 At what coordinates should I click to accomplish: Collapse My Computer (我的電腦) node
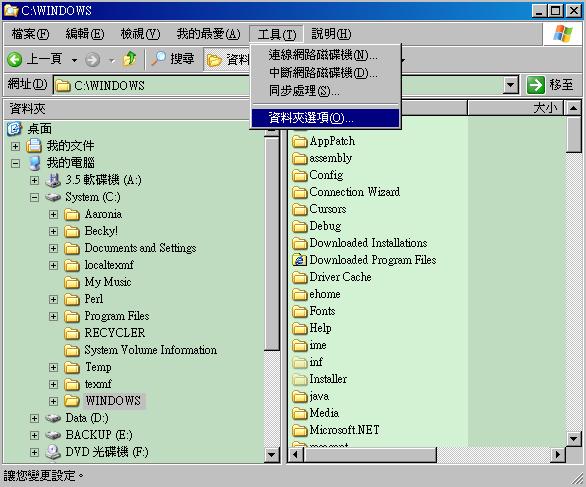[15, 163]
